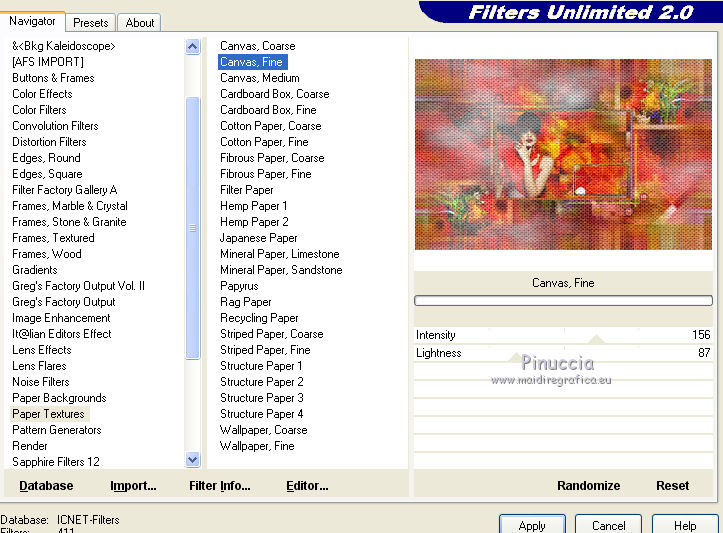Choose Papyrus filter
Screen dimensions: 723x533
click(x=239, y=286)
